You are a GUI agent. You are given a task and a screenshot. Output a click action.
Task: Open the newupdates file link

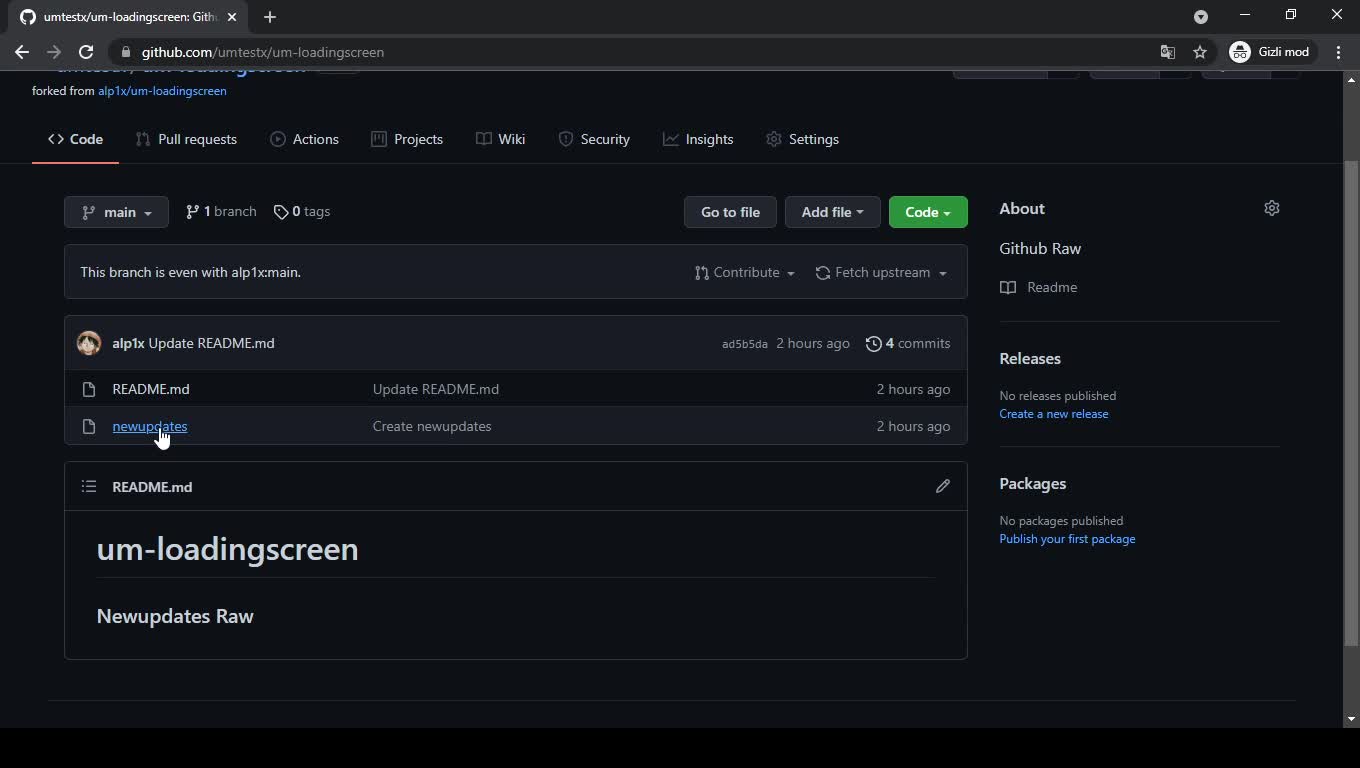[149, 426]
